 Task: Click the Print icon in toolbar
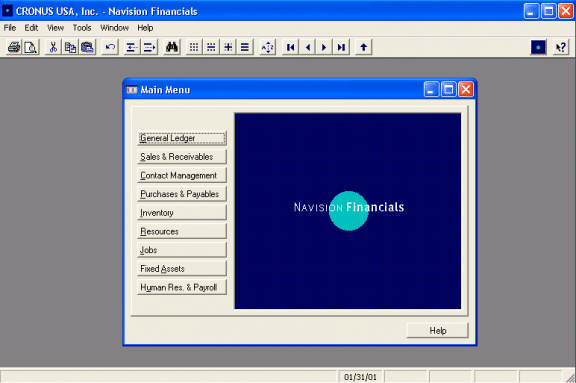pyautogui.click(x=14, y=47)
